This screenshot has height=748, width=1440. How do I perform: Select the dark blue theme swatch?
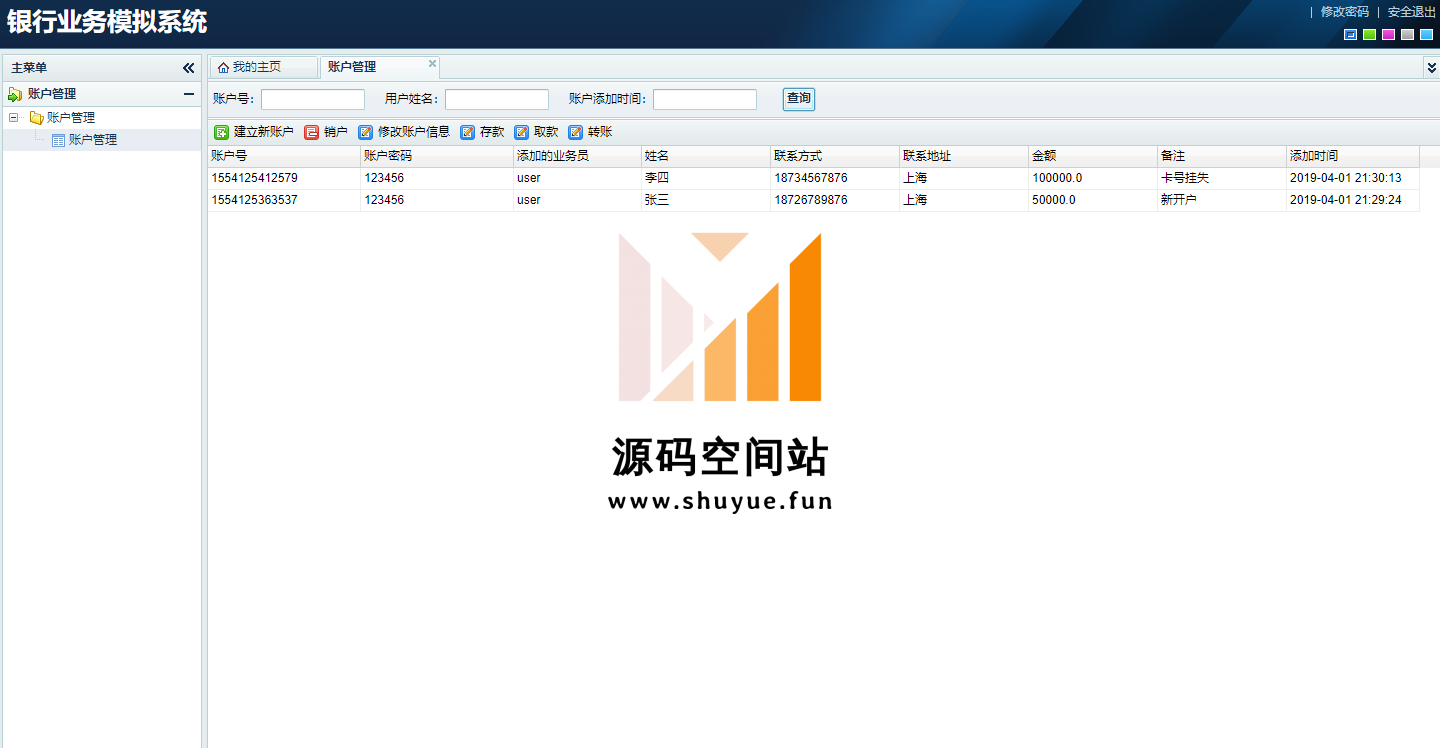[x=1351, y=35]
